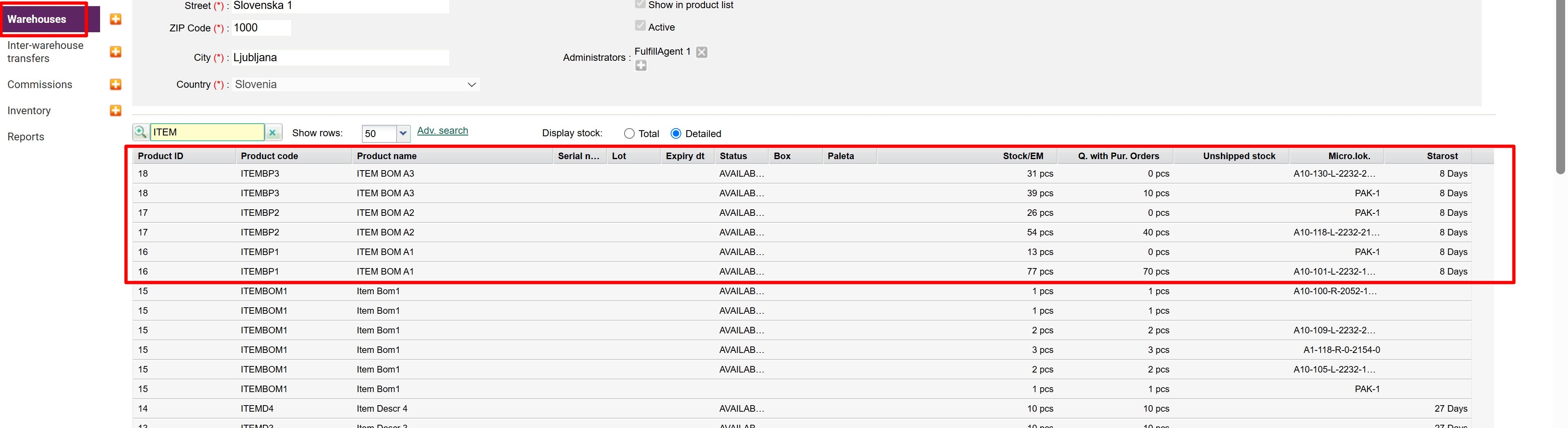Open the Country dropdown showing Slovenia

click(x=355, y=84)
